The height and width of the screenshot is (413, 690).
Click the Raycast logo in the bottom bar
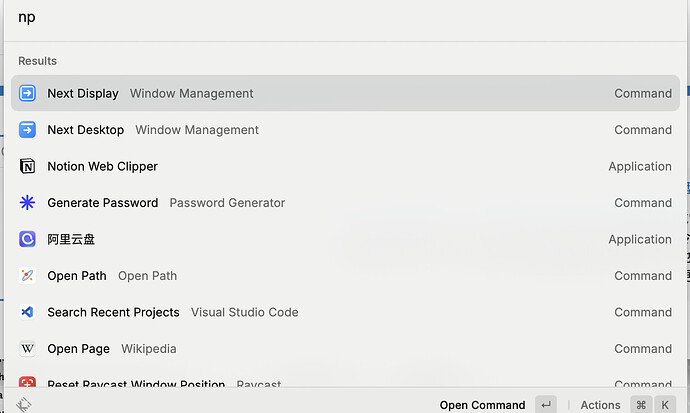[24, 404]
